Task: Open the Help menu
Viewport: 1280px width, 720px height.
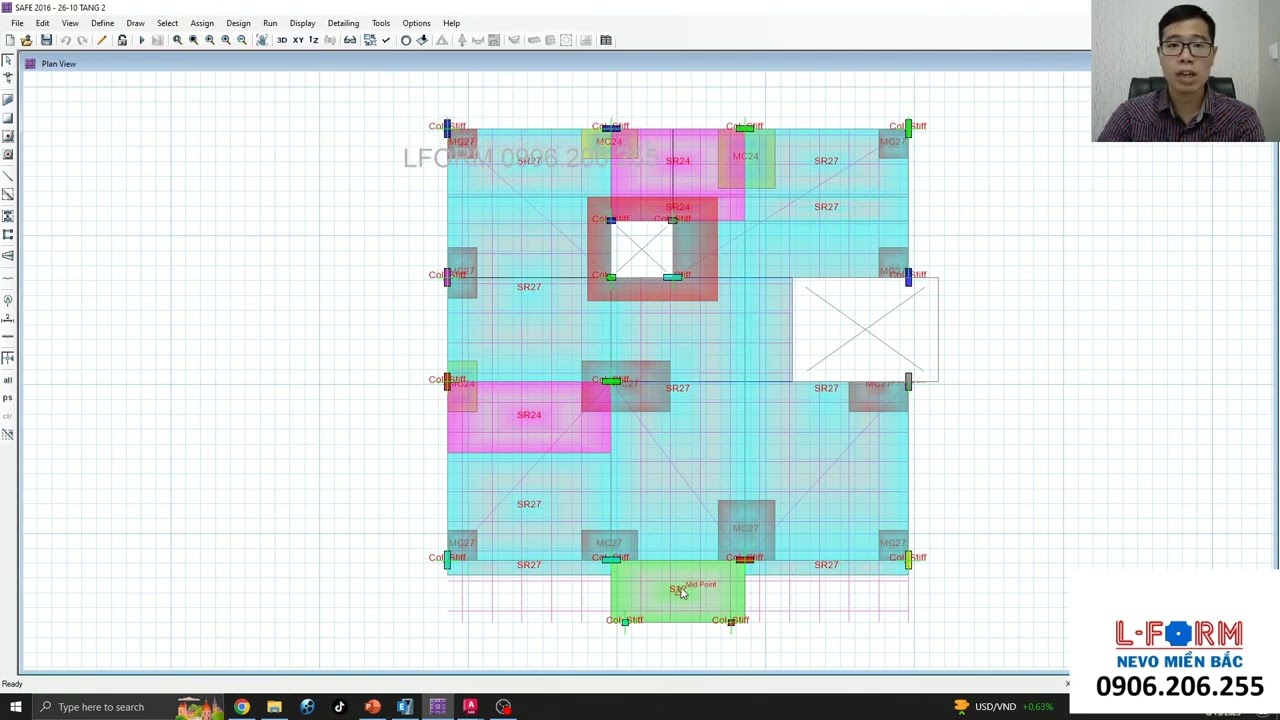Action: pyautogui.click(x=451, y=23)
